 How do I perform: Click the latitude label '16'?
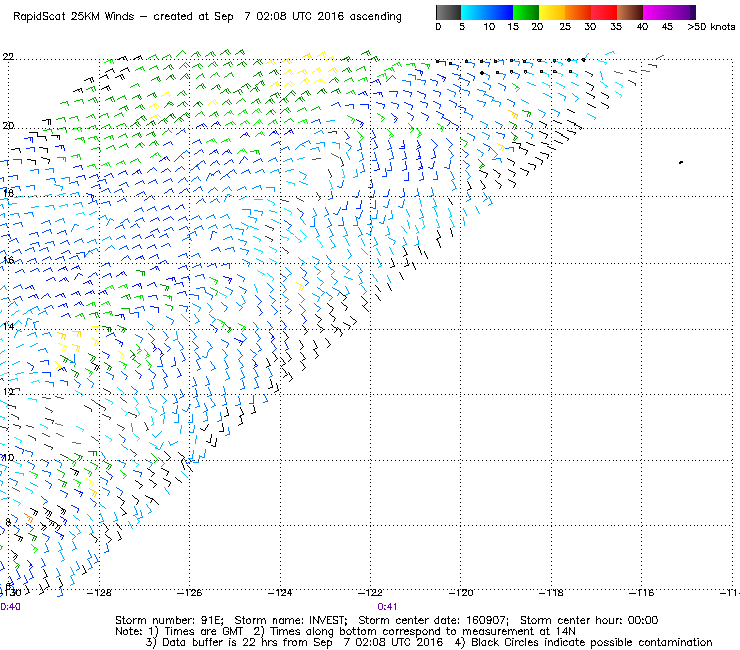point(8,260)
